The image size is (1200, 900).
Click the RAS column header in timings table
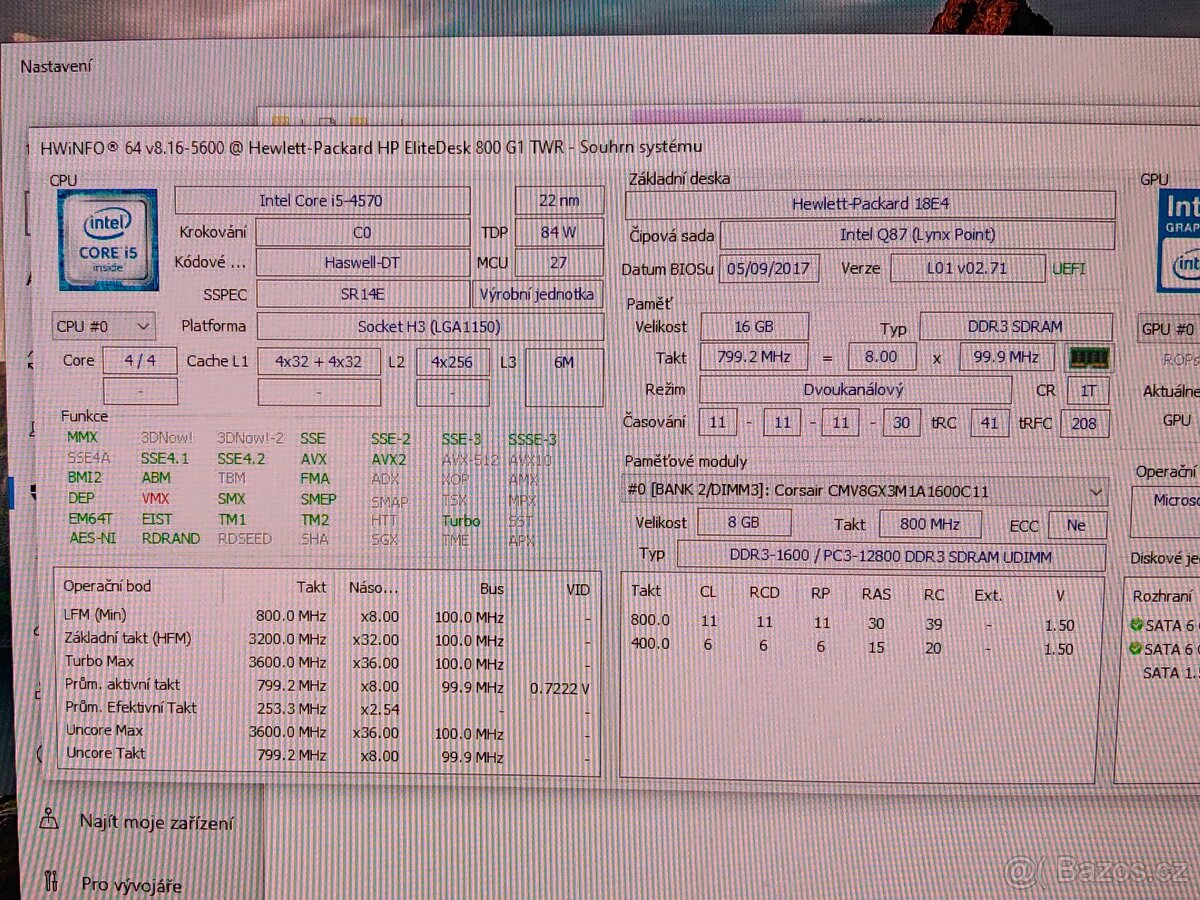876,593
